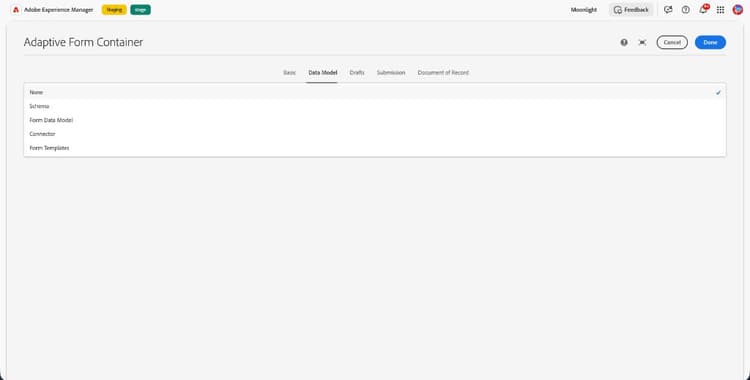This screenshot has width=750, height=380.
Task: Open the user profile avatar
Action: (738, 10)
